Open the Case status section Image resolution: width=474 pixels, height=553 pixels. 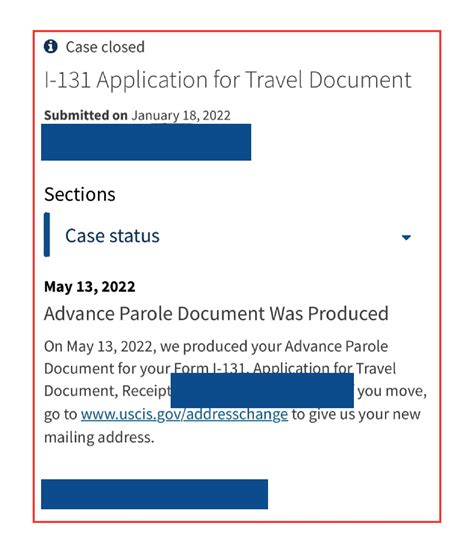[112, 236]
